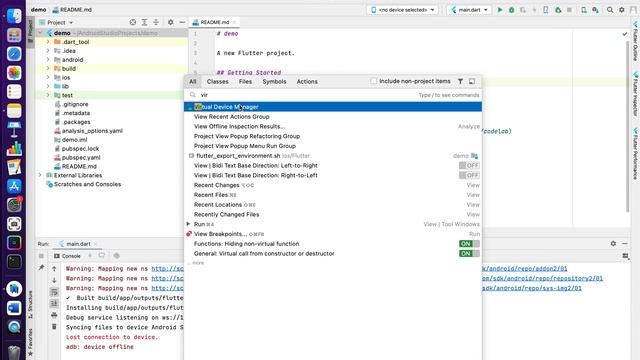Open the Flutter Outline side tab
This screenshot has width=640, height=360.
[x=636, y=41]
